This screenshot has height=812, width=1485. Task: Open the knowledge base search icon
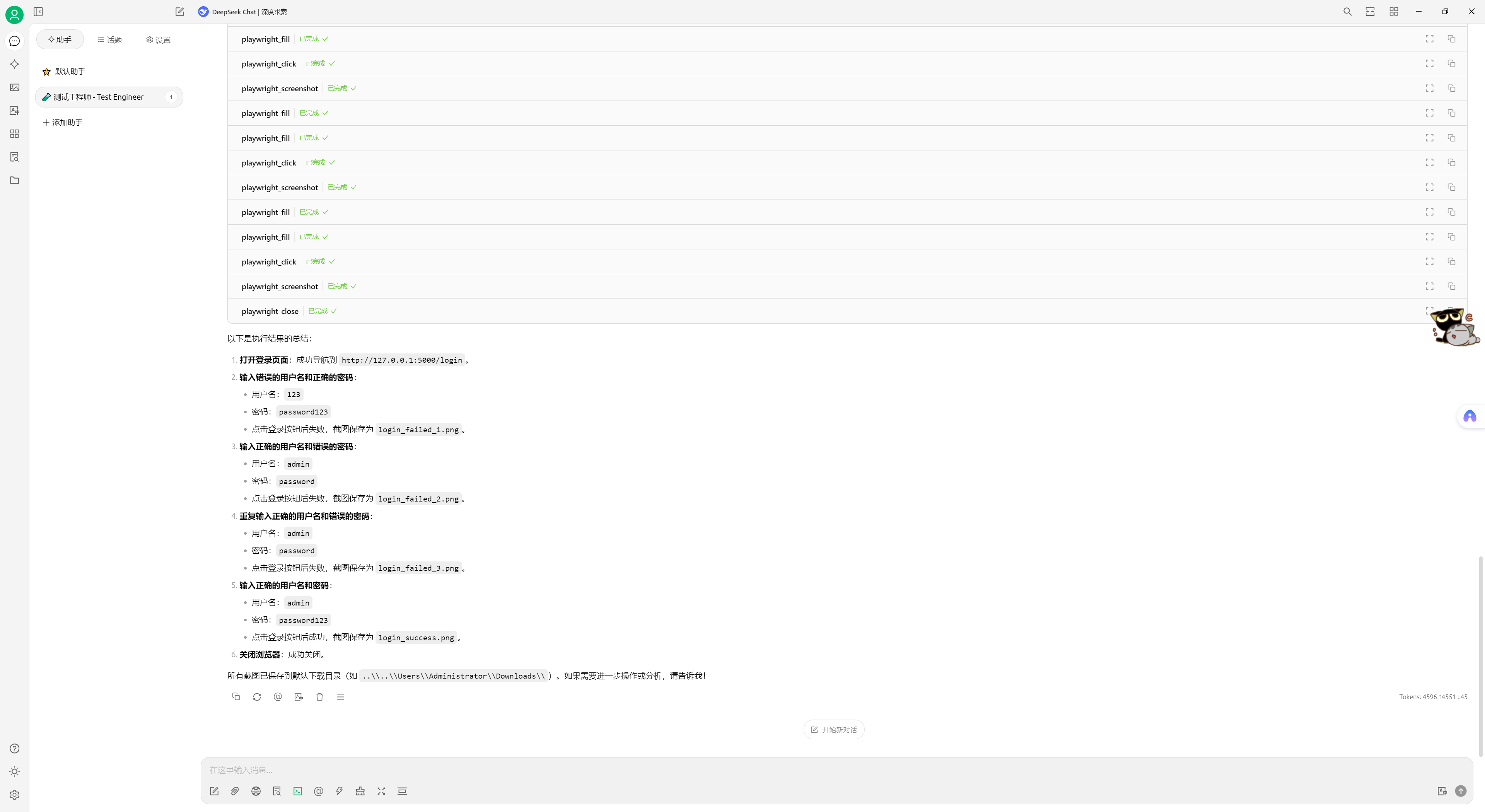tap(277, 791)
